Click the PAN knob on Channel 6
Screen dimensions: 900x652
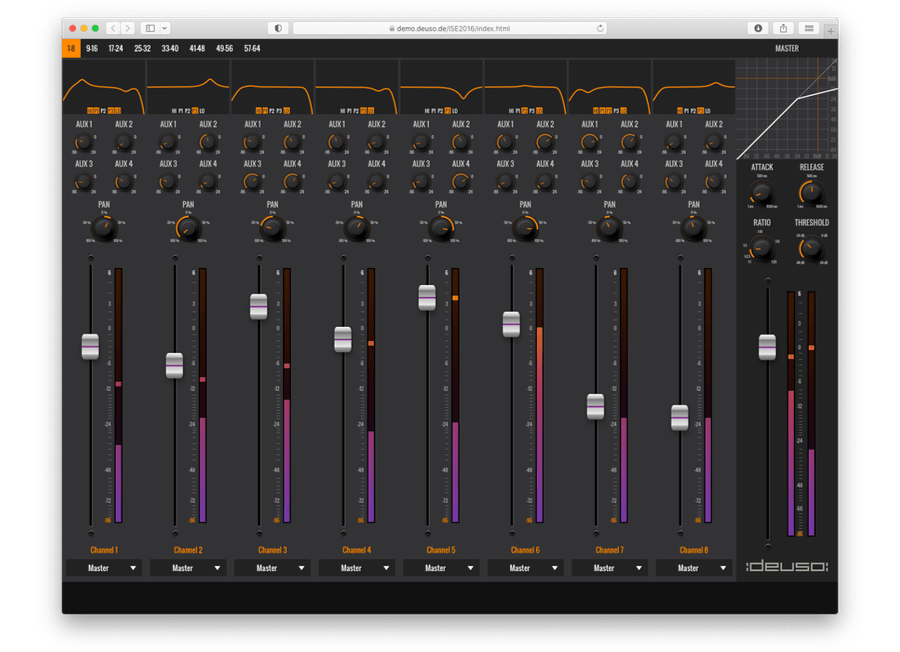tap(525, 228)
